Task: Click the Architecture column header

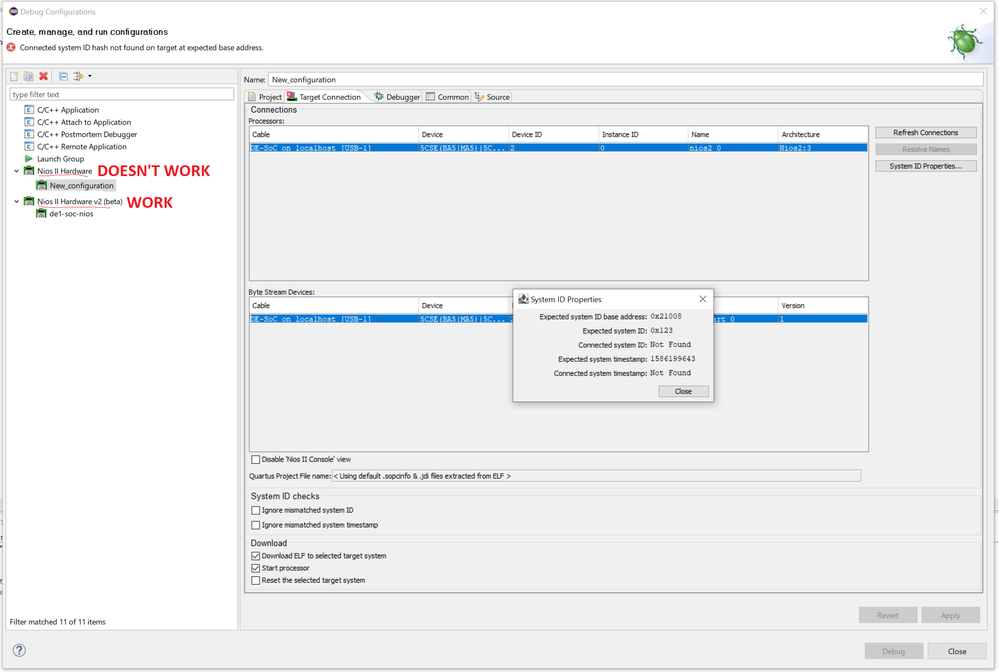Action: click(x=823, y=134)
